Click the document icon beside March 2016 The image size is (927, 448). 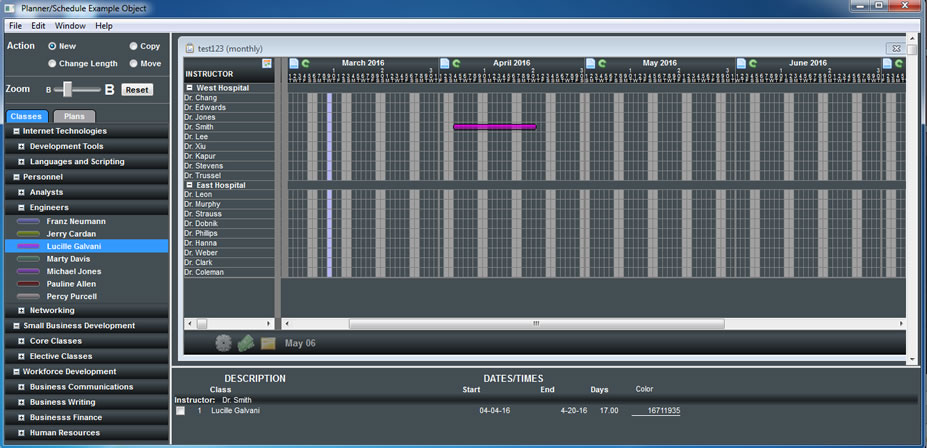(x=294, y=63)
